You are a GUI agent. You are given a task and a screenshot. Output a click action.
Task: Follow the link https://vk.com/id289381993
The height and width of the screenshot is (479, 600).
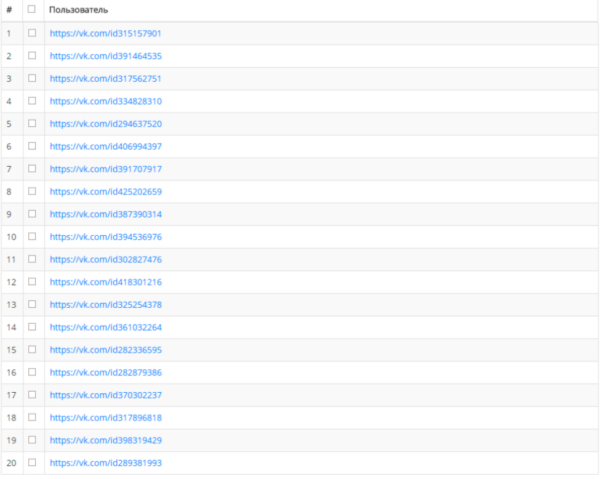(106, 463)
